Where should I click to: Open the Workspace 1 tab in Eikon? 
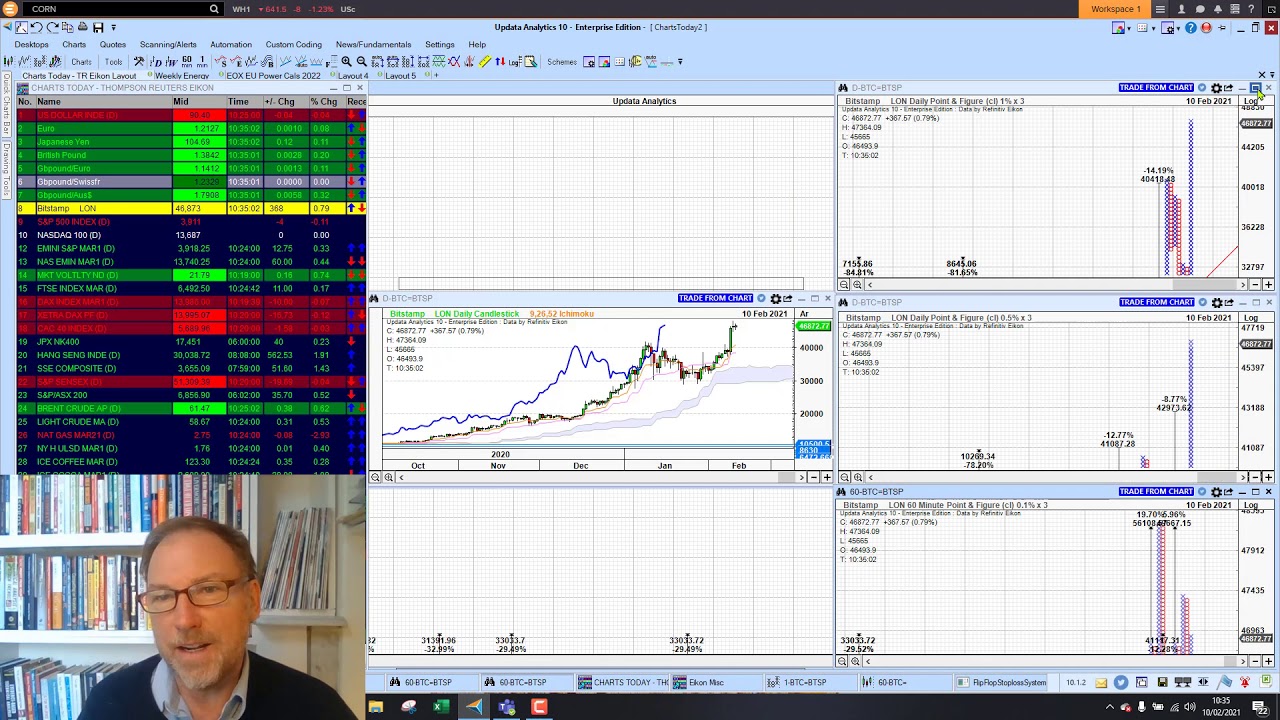coord(1116,9)
